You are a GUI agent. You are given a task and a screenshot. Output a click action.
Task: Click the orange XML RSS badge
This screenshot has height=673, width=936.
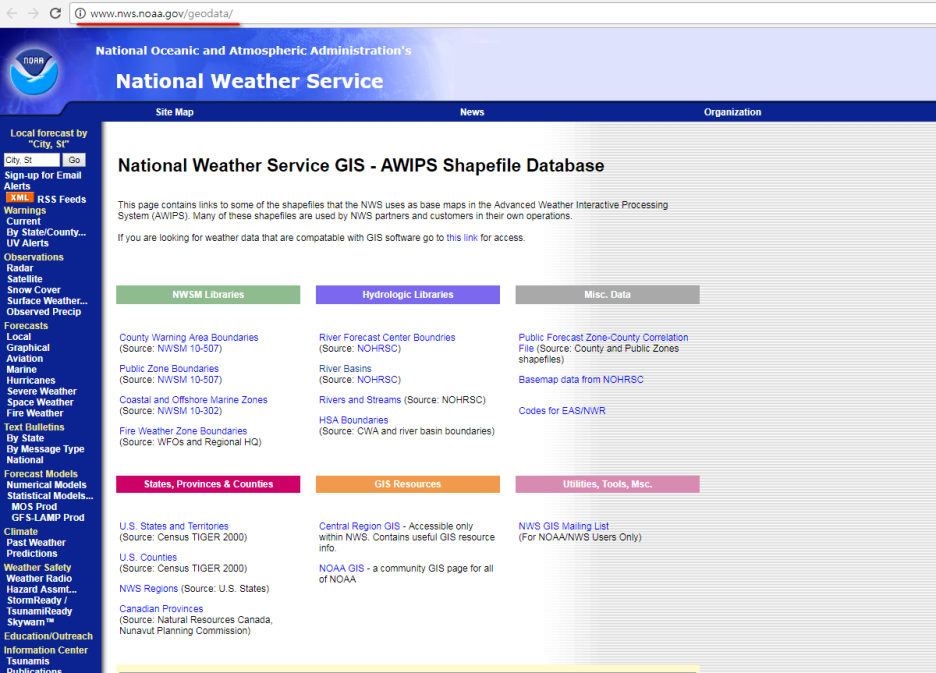(20, 198)
